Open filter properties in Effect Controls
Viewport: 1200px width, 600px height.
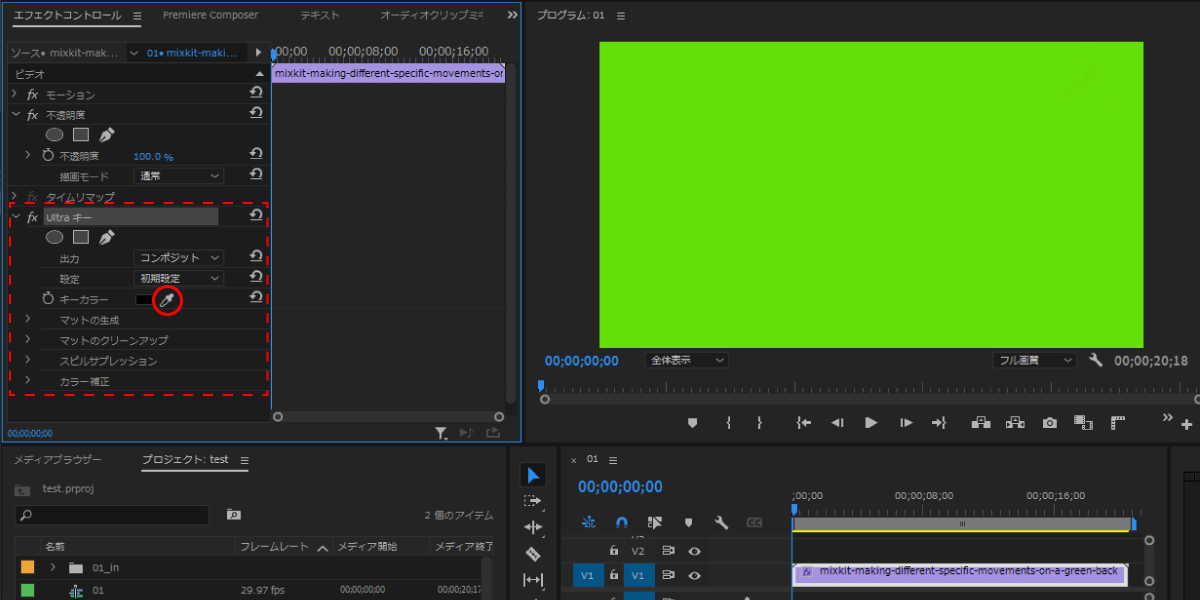(x=441, y=433)
